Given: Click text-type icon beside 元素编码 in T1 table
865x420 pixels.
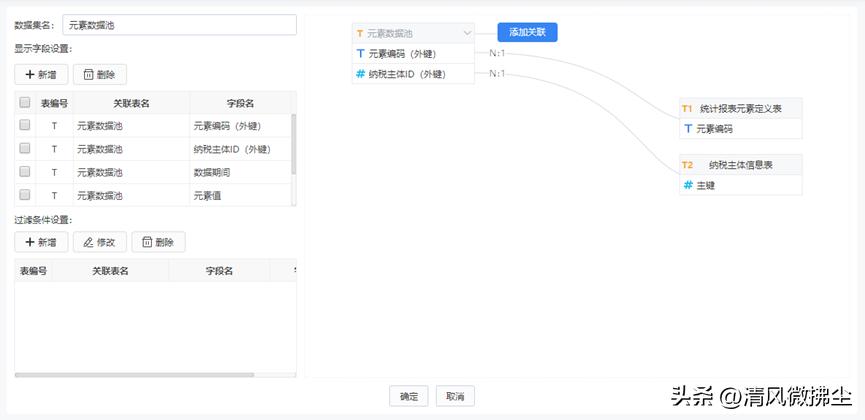Looking at the screenshot, I should coord(688,129).
